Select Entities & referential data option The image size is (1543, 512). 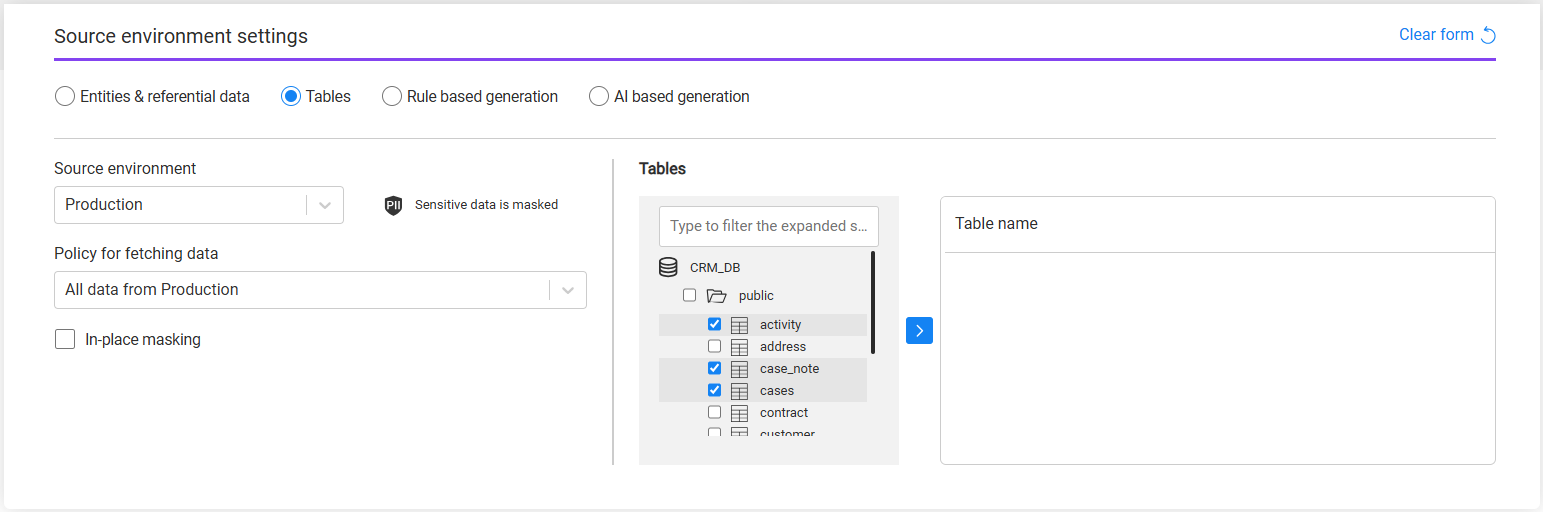click(x=65, y=97)
